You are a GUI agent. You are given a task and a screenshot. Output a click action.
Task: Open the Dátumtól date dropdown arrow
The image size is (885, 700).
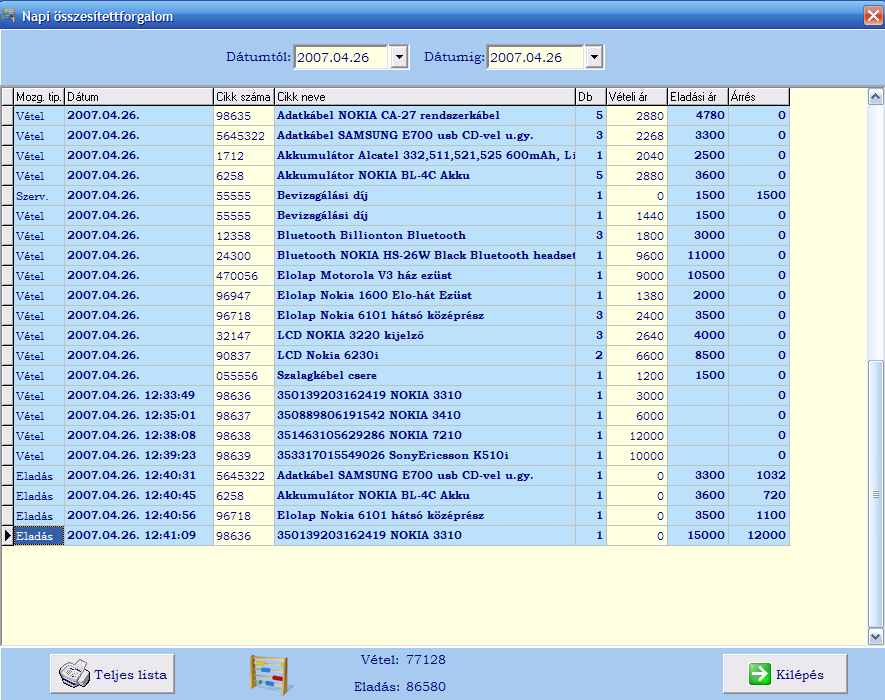pos(399,57)
